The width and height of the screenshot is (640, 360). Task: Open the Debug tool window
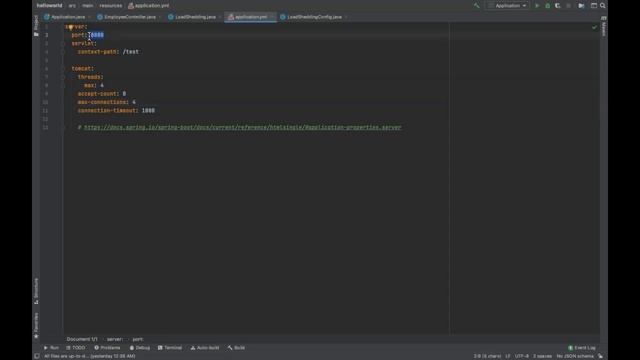tap(140, 348)
